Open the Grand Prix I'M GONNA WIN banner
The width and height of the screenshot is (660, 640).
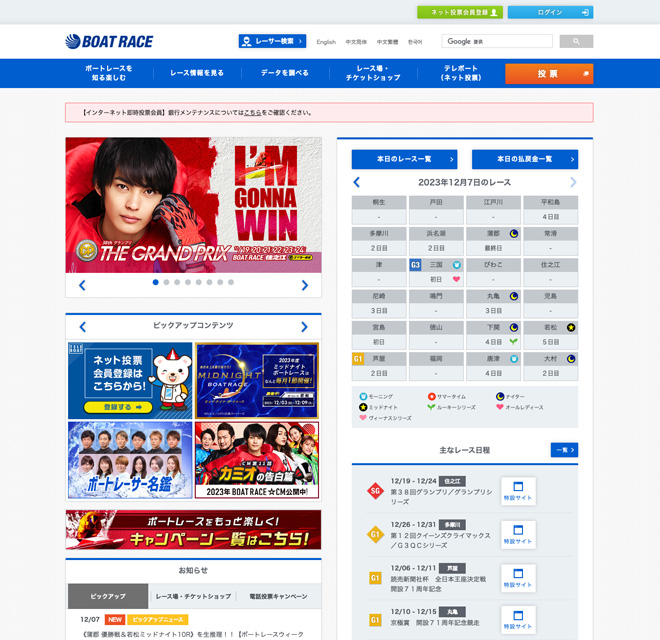point(194,205)
